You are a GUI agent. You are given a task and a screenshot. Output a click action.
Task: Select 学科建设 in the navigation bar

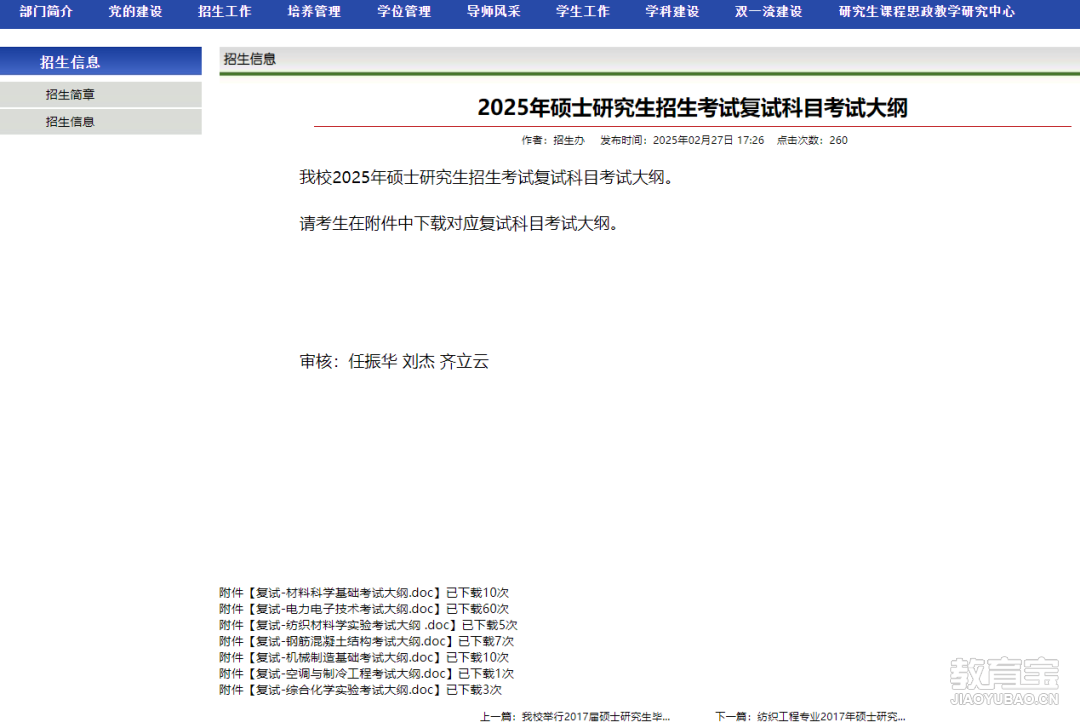click(672, 12)
